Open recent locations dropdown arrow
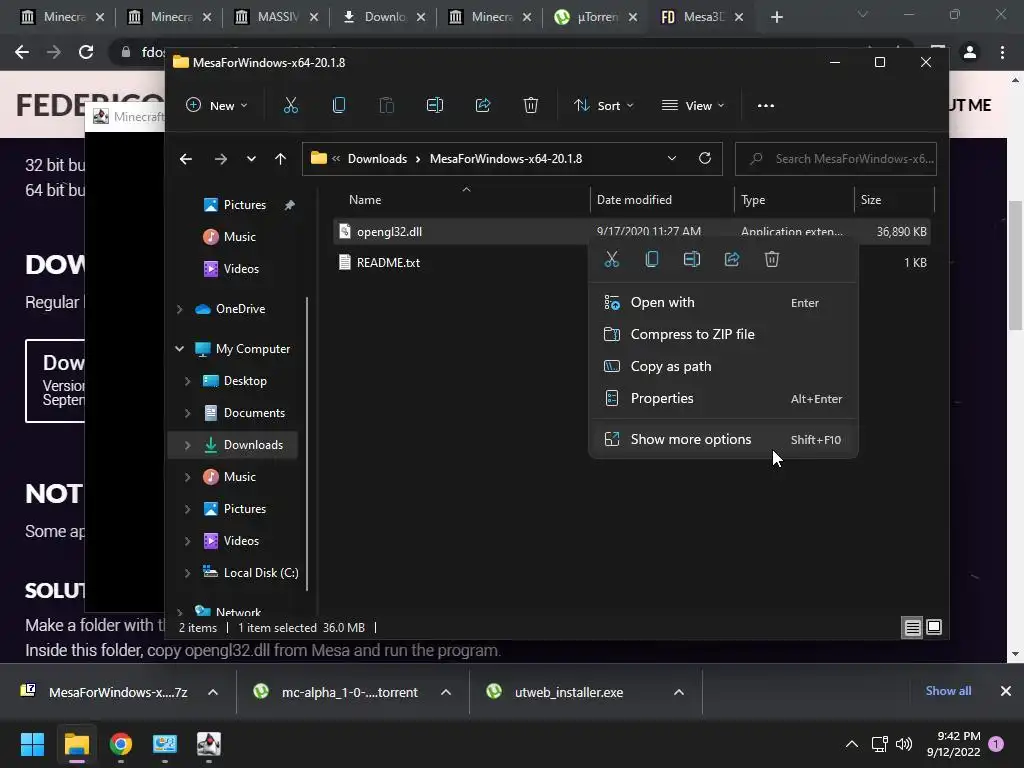This screenshot has height=768, width=1024. point(251,159)
